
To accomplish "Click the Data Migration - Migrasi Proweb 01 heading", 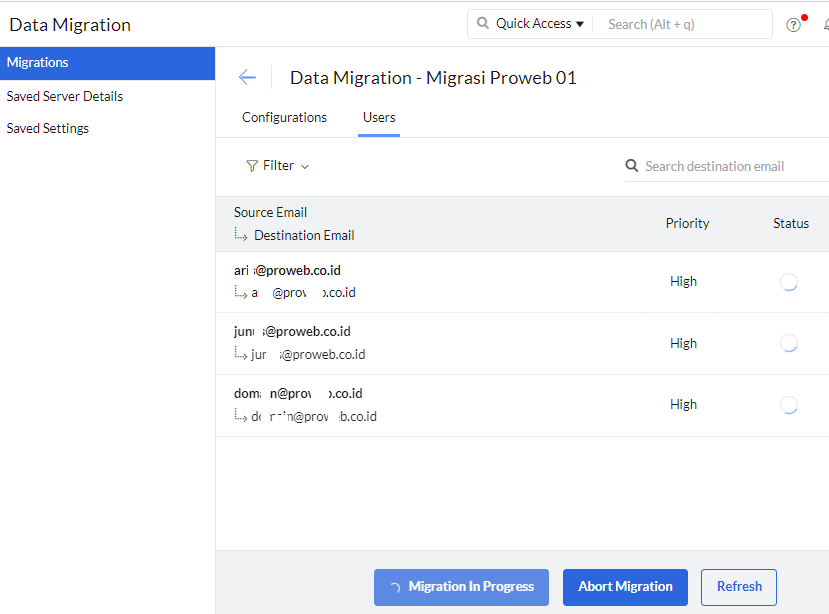I will [x=433, y=78].
